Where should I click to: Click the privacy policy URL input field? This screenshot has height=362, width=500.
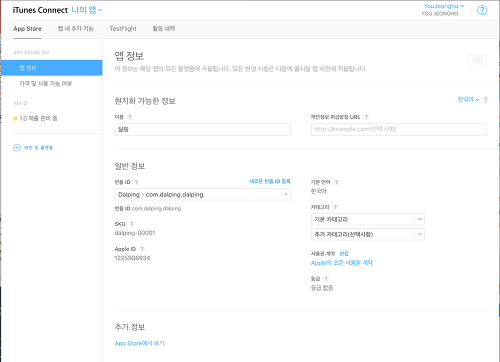click(x=399, y=129)
